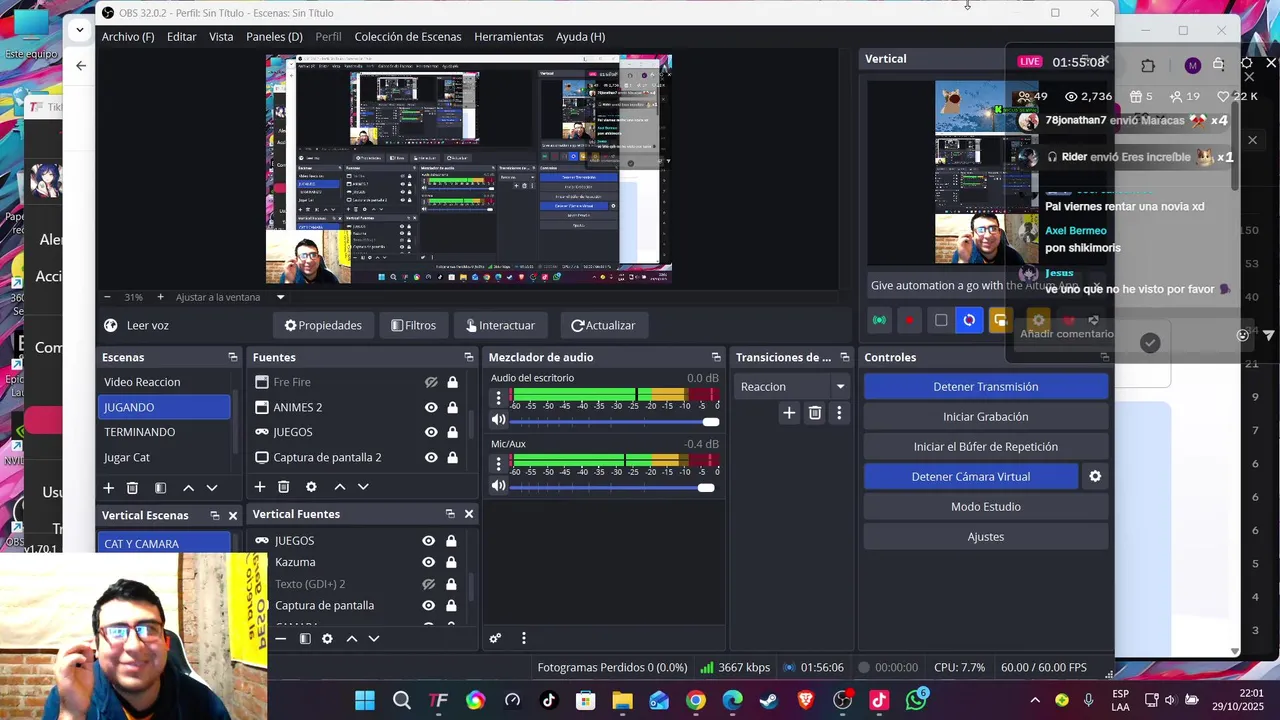
Task: Open OBS title bar dropdown chevron
Action: click(x=79, y=30)
